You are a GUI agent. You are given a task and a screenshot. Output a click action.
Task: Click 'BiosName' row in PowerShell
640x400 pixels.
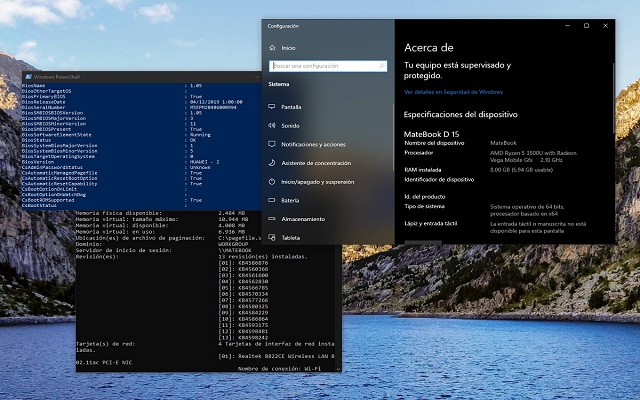click(x=112, y=86)
